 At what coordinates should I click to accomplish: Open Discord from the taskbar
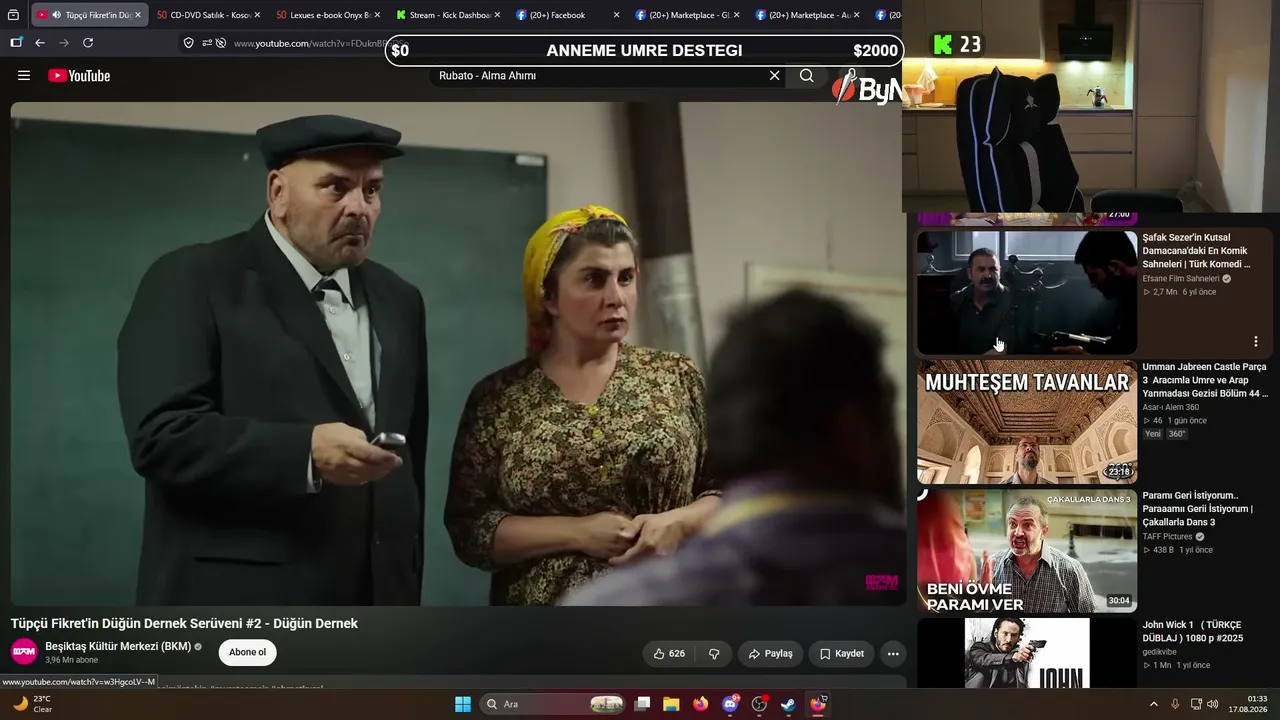730,704
